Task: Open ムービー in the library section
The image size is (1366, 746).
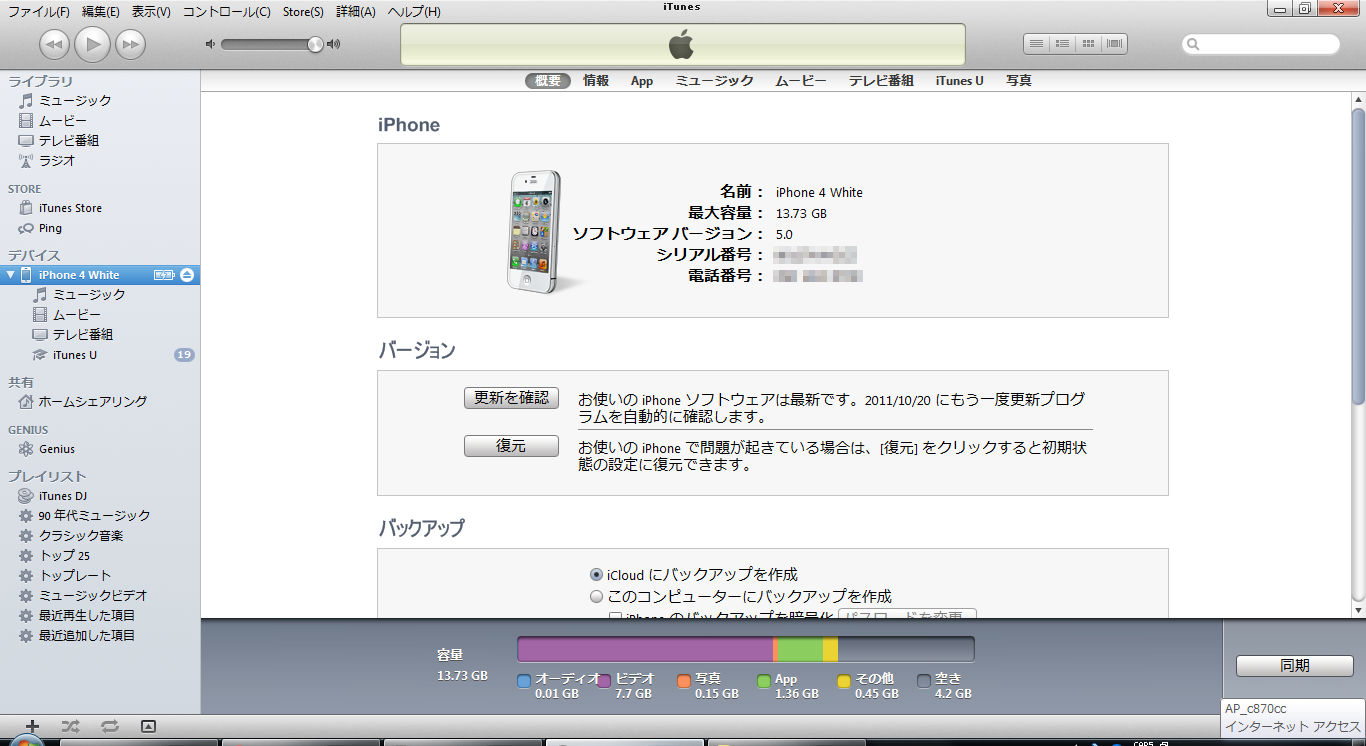Action: pos(62,120)
